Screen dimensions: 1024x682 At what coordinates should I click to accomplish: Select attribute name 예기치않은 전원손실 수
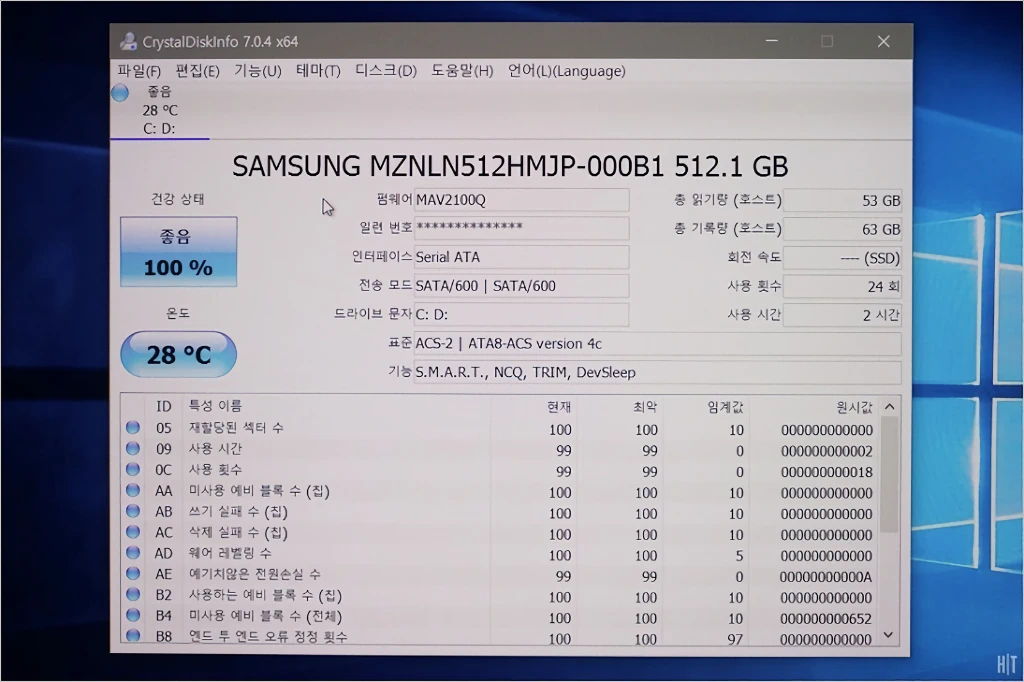coord(255,574)
